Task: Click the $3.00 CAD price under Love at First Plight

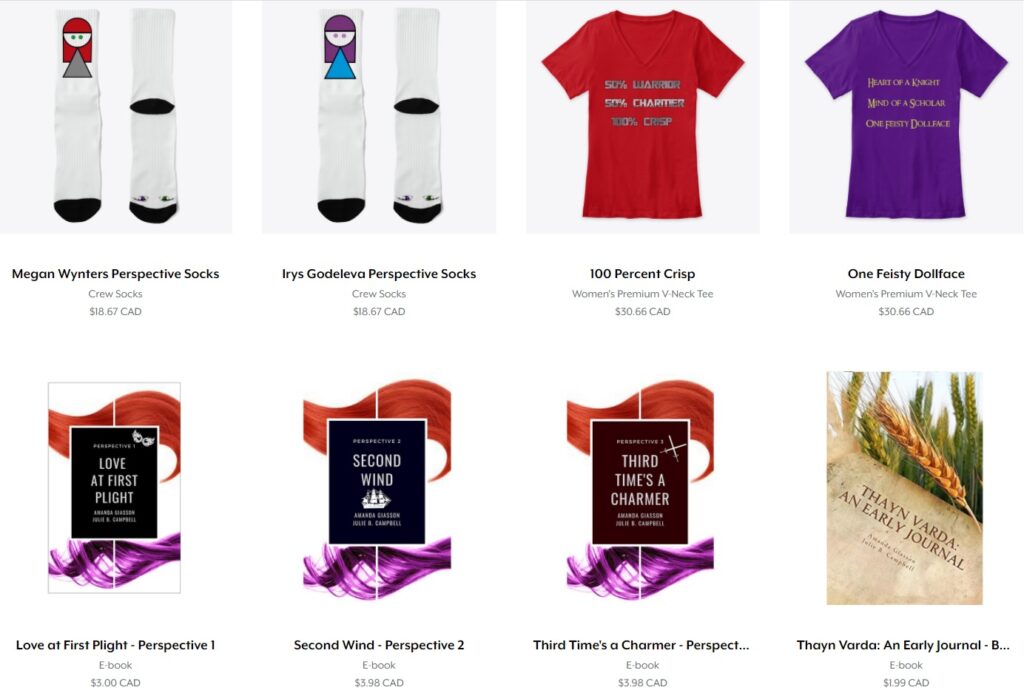Action: 116,683
